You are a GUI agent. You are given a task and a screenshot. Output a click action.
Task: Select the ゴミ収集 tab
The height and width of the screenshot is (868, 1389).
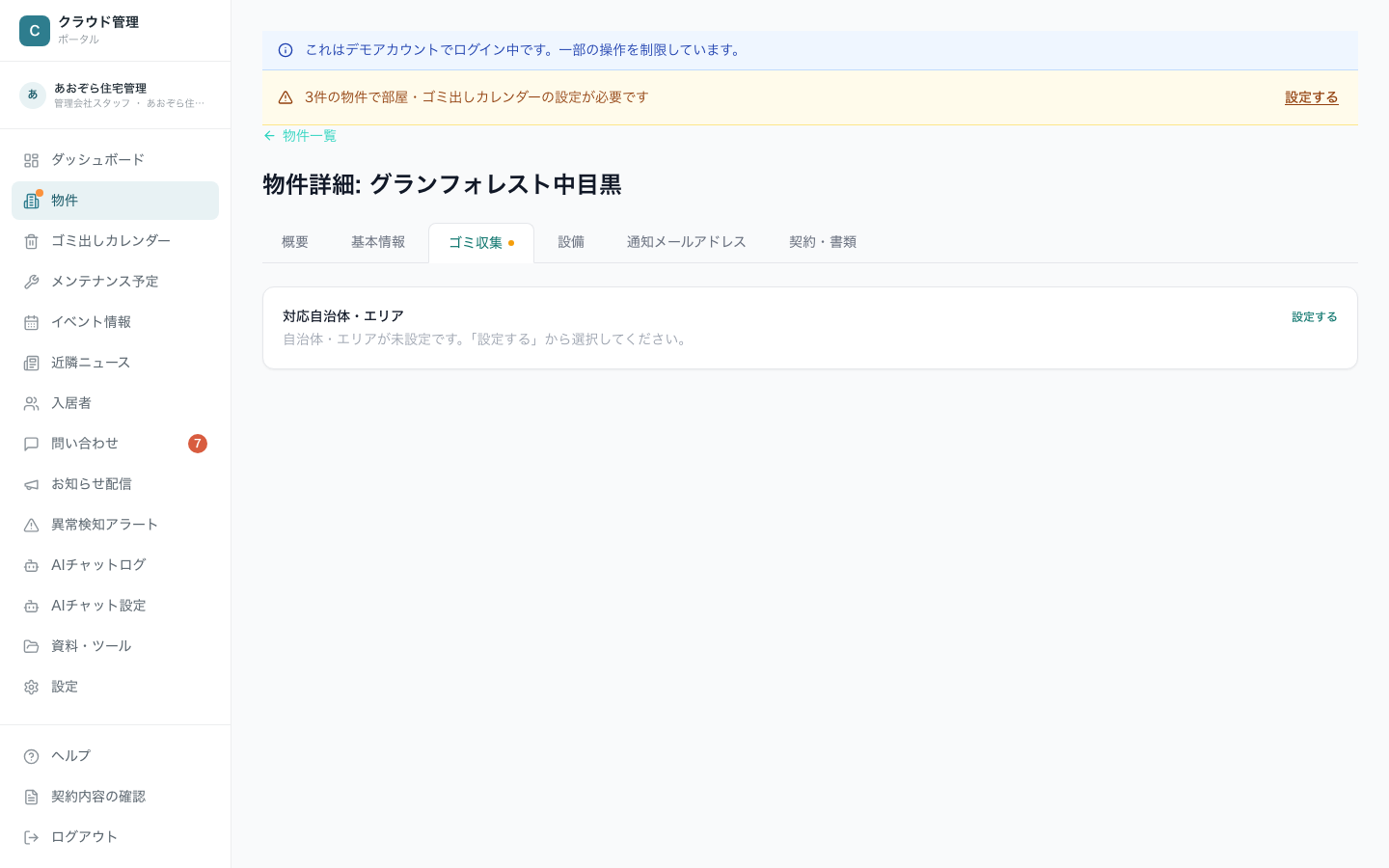pyautogui.click(x=481, y=243)
